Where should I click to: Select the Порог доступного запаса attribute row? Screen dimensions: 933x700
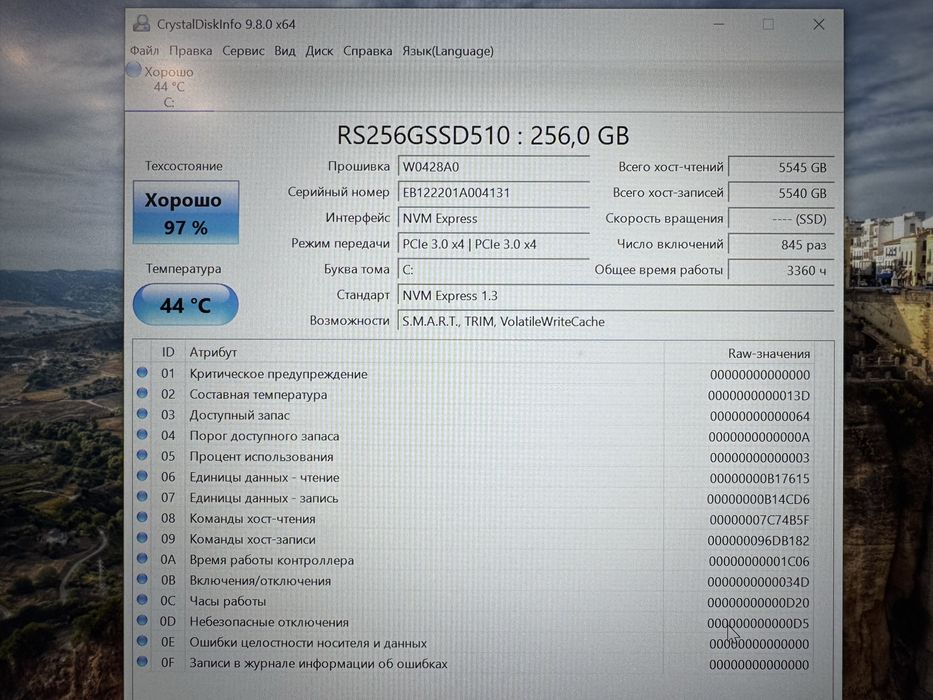[473, 436]
